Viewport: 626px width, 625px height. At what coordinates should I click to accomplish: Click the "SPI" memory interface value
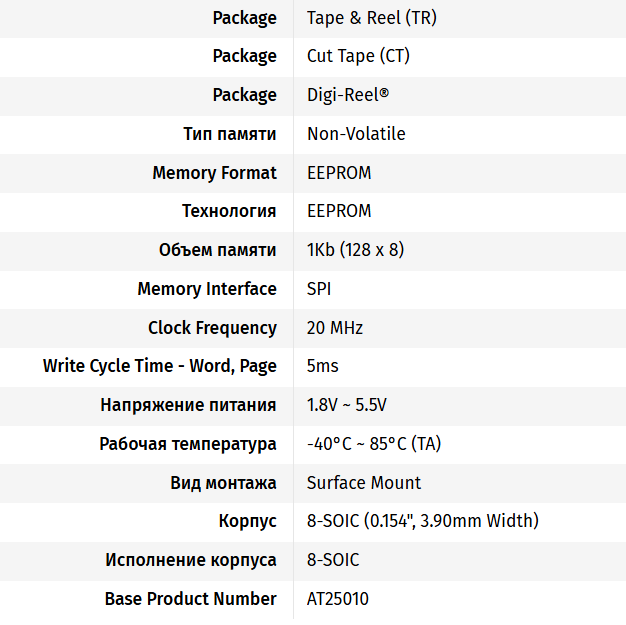pyautogui.click(x=319, y=289)
